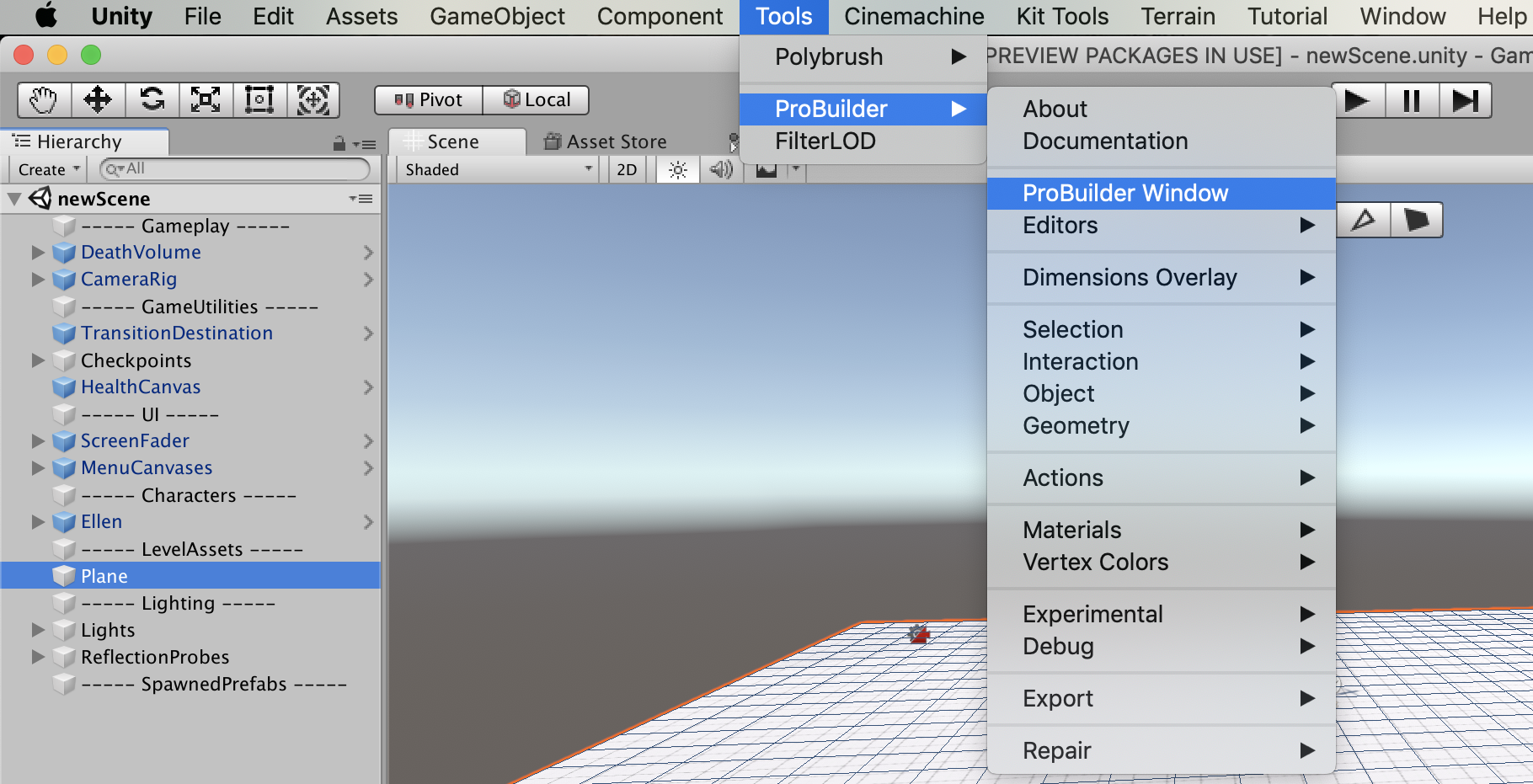
Task: Toggle scene audio with the speaker icon
Action: [721, 169]
